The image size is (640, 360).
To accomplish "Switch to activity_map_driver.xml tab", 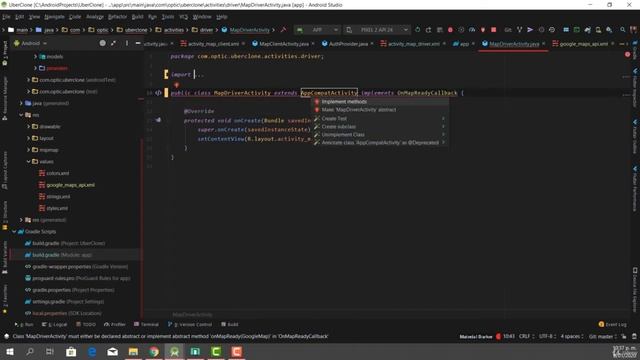I will [x=413, y=44].
